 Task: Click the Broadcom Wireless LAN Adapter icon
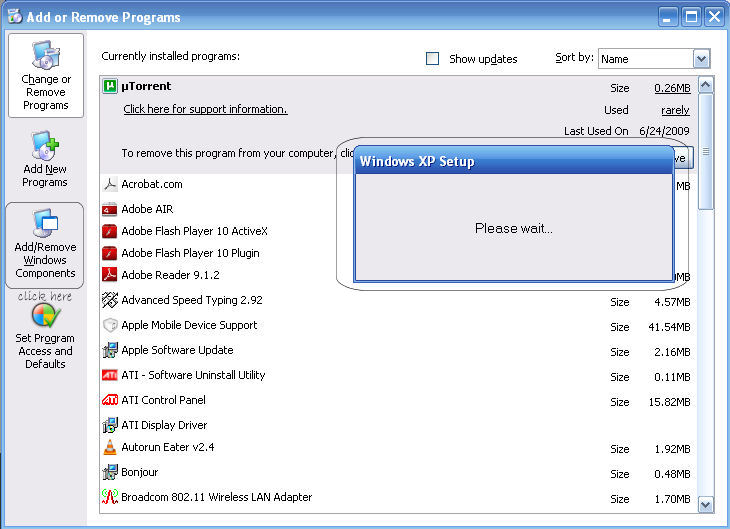click(x=110, y=497)
